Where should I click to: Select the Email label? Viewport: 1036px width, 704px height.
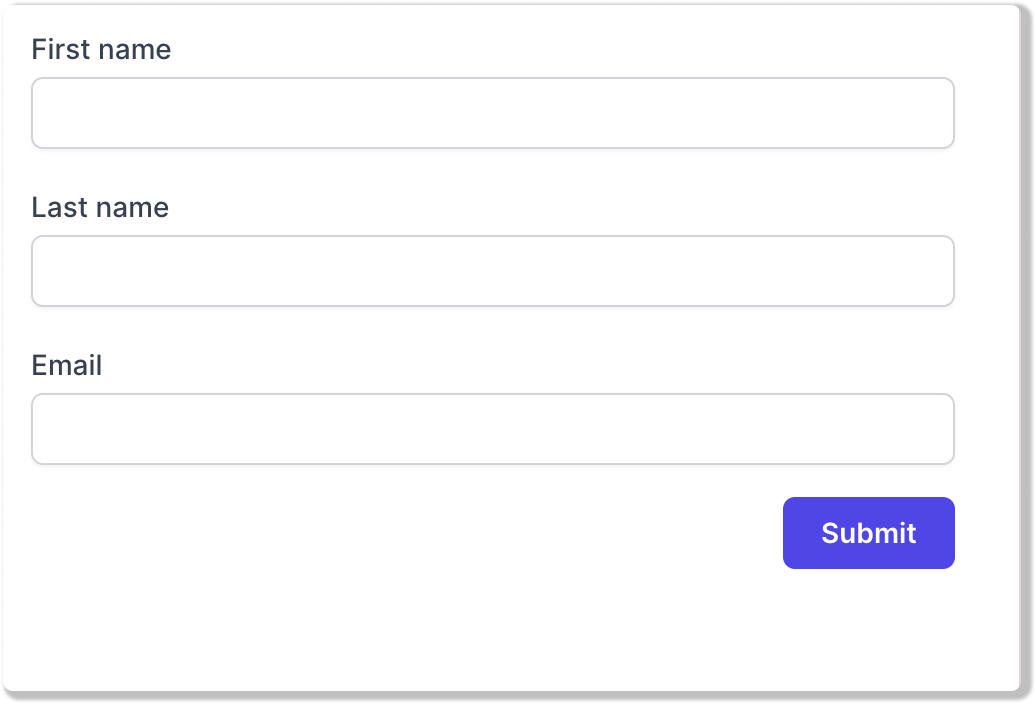(x=67, y=365)
